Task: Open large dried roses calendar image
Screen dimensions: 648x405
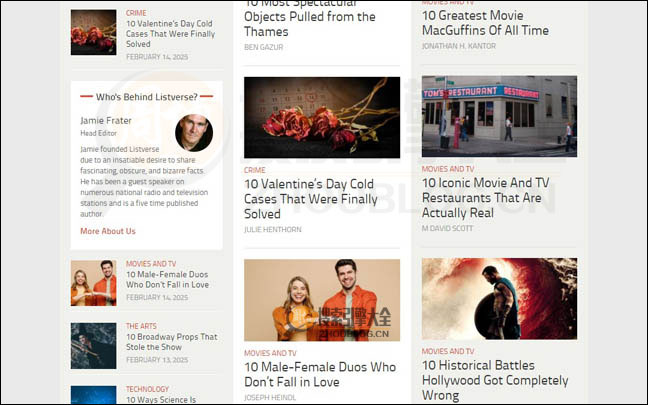Action: click(322, 117)
